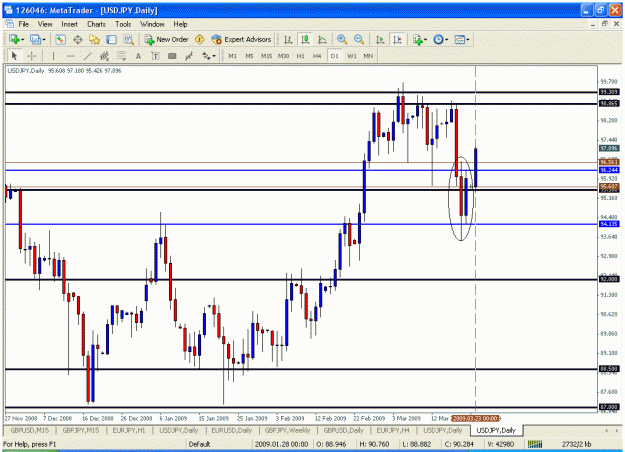The width and height of the screenshot is (625, 452).
Task: Switch to EURUSD,Daily chart tab
Action: [x=232, y=430]
